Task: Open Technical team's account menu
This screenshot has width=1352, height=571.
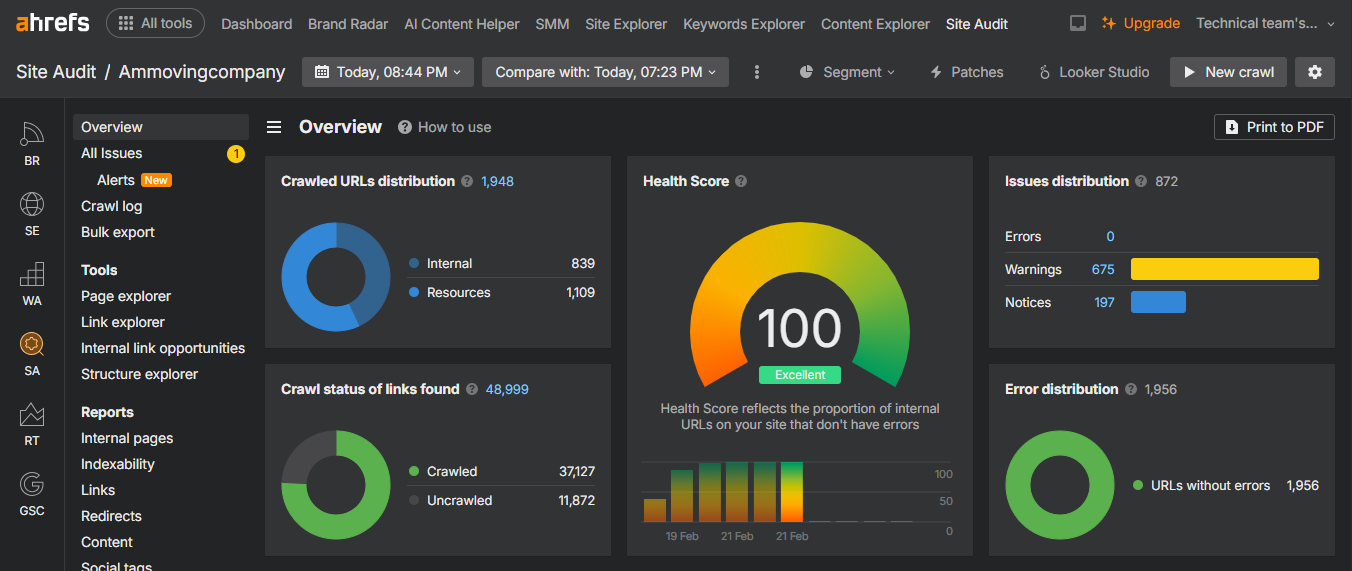Action: click(x=1265, y=23)
